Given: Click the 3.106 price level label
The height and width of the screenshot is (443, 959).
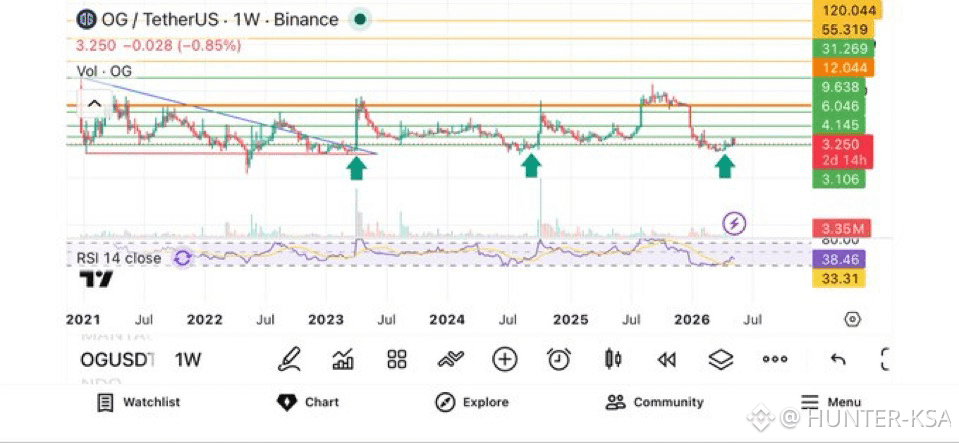Looking at the screenshot, I should click(x=840, y=179).
